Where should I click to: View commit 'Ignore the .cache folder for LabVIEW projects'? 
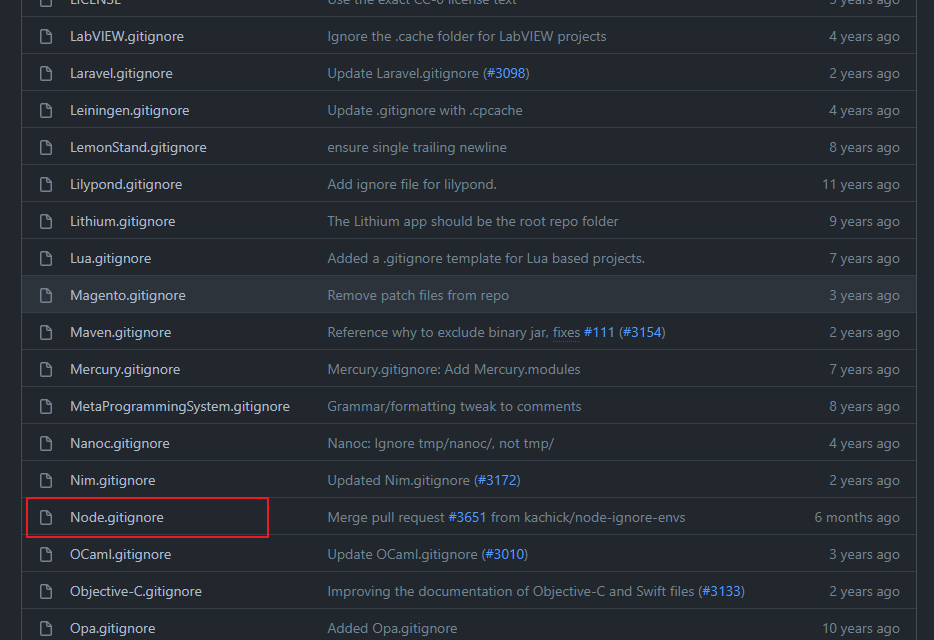pos(466,37)
